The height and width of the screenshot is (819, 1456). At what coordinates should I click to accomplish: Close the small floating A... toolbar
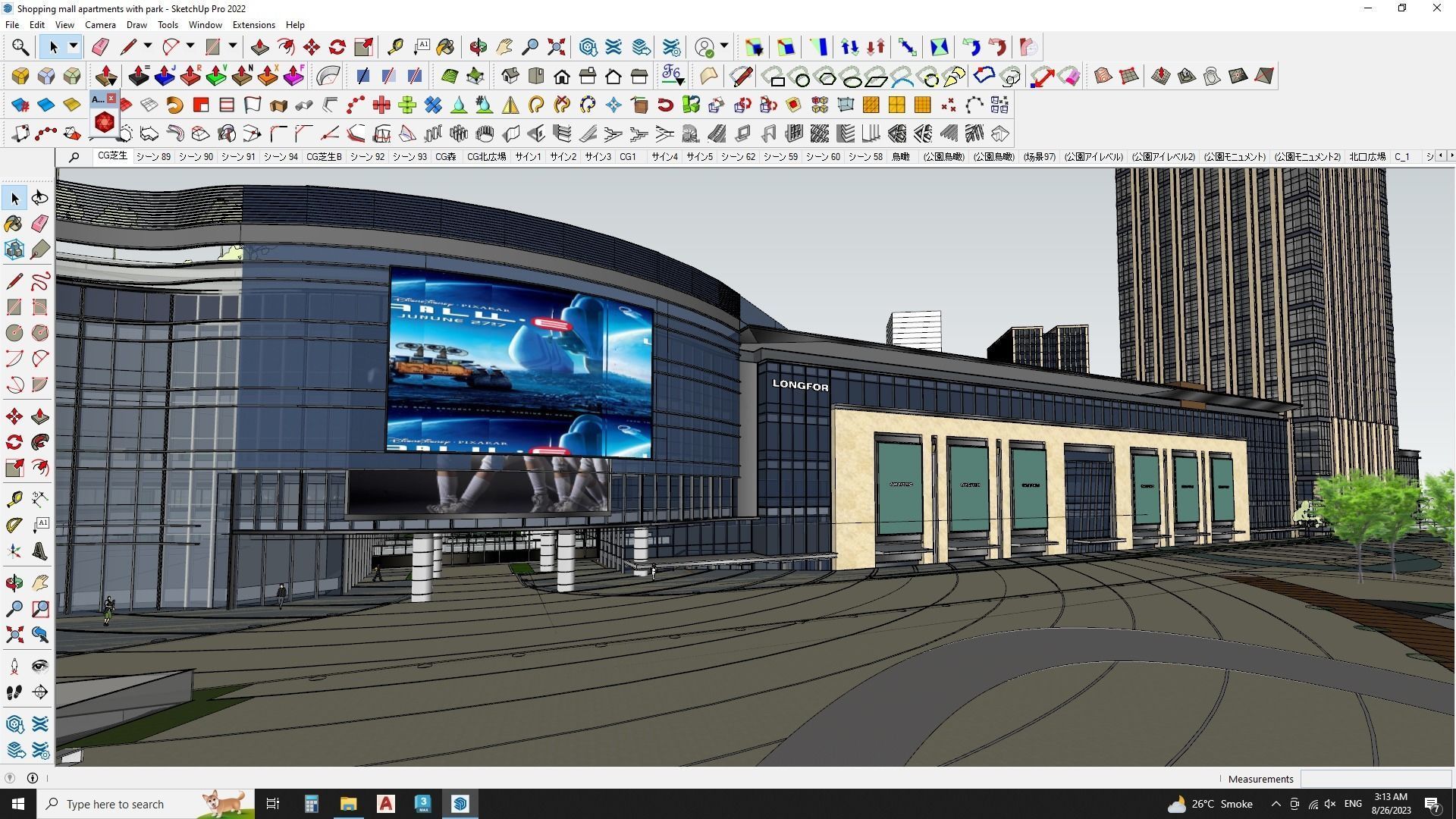(x=111, y=99)
